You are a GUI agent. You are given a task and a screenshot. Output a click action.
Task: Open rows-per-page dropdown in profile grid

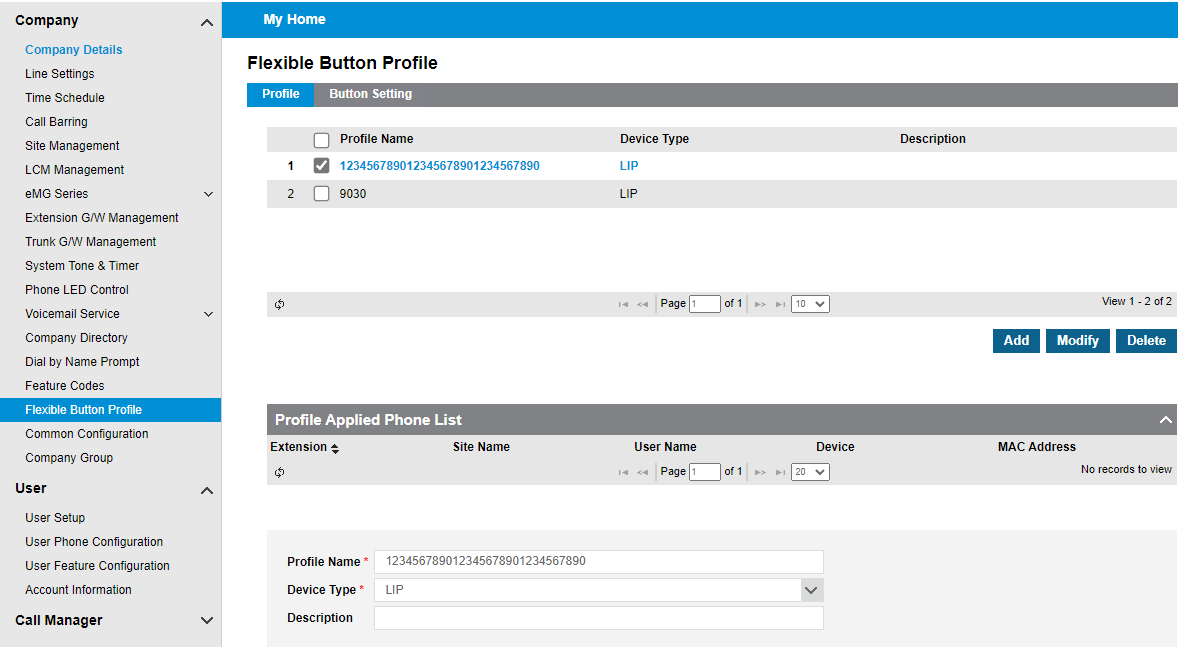pyautogui.click(x=810, y=304)
